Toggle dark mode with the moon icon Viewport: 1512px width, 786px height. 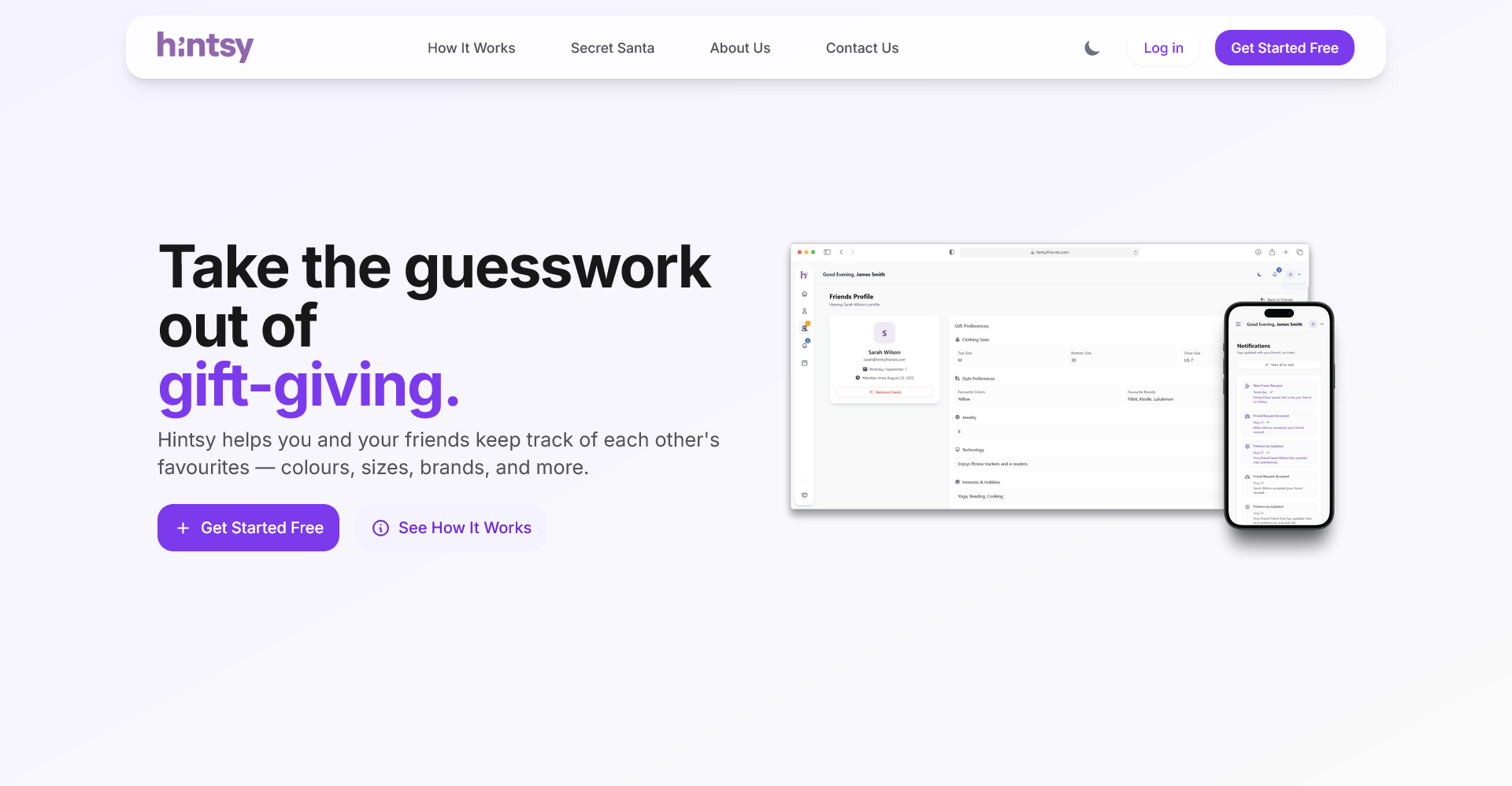pyautogui.click(x=1092, y=48)
